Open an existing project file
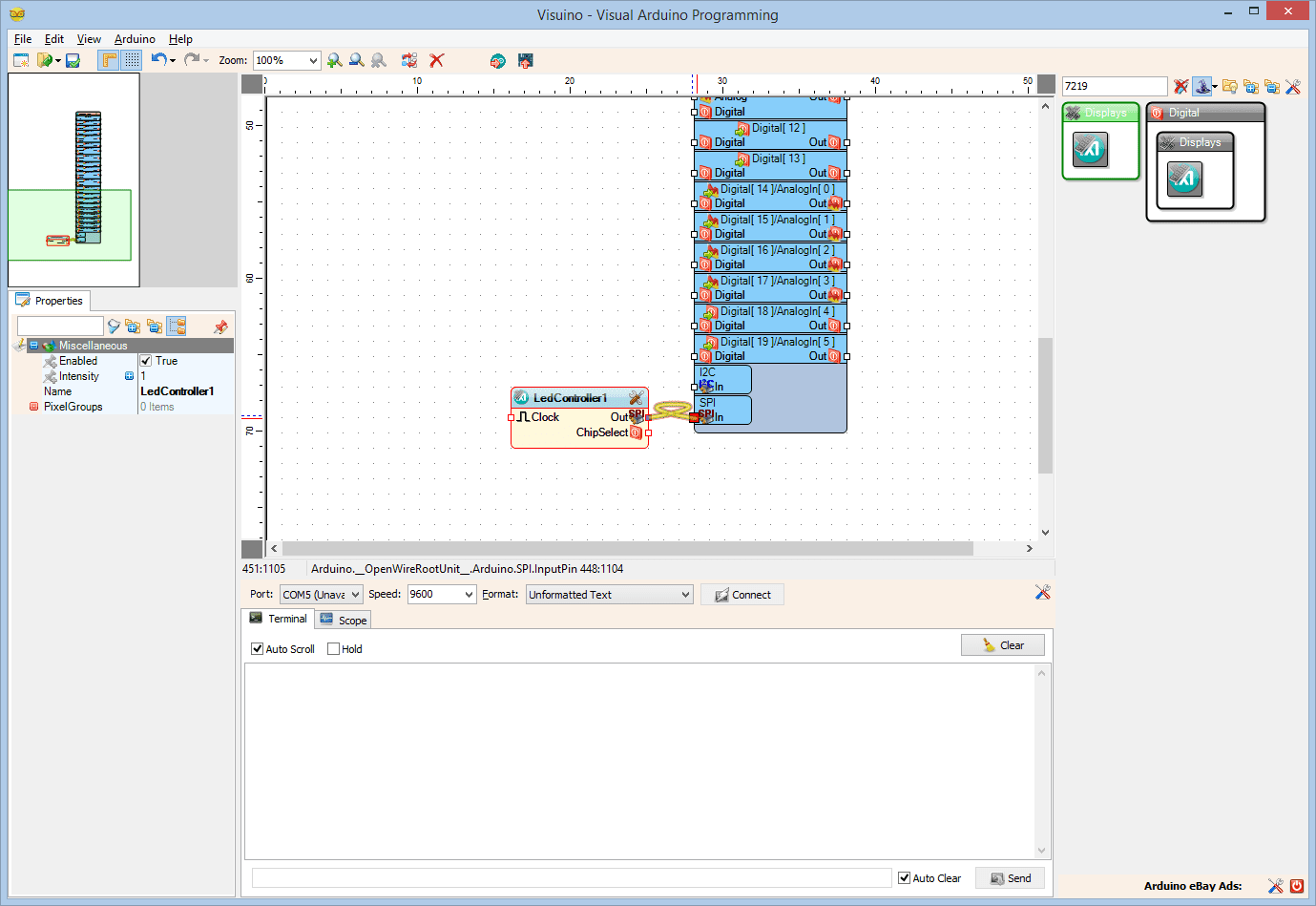Screen dimensions: 1316x906 coord(43,60)
